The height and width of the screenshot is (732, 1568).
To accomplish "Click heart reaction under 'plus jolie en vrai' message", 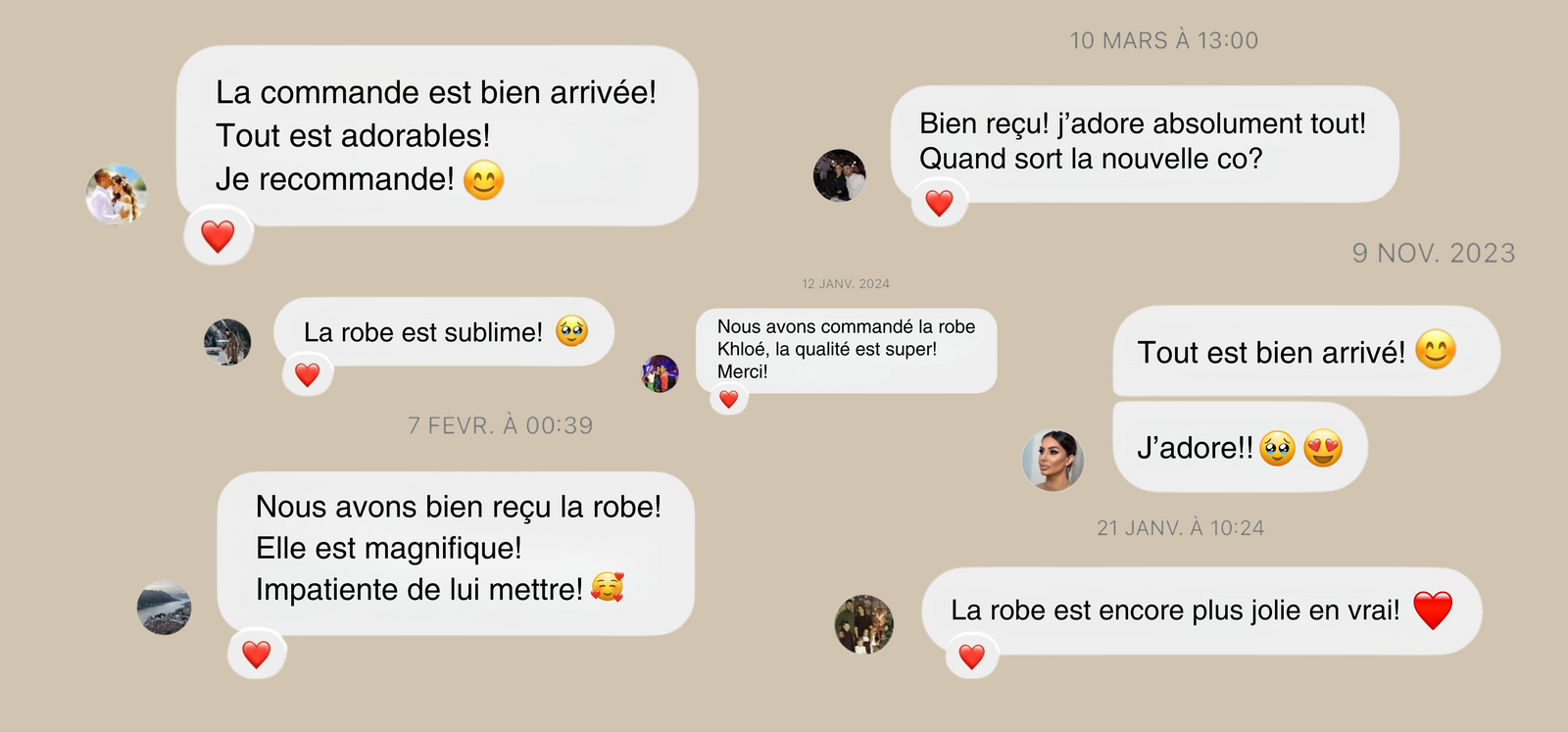I will pyautogui.click(x=971, y=656).
